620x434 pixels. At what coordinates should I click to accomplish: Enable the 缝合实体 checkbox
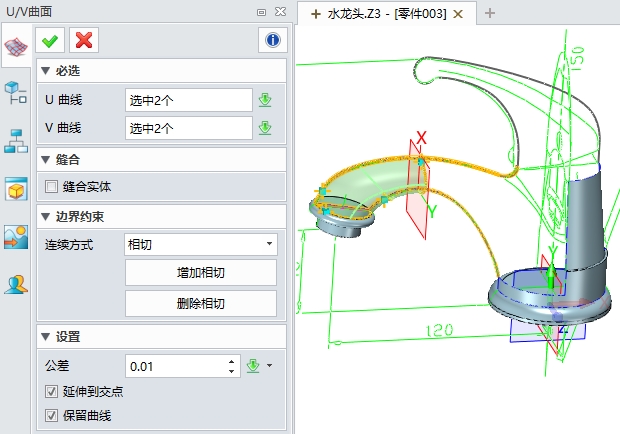tap(52, 186)
